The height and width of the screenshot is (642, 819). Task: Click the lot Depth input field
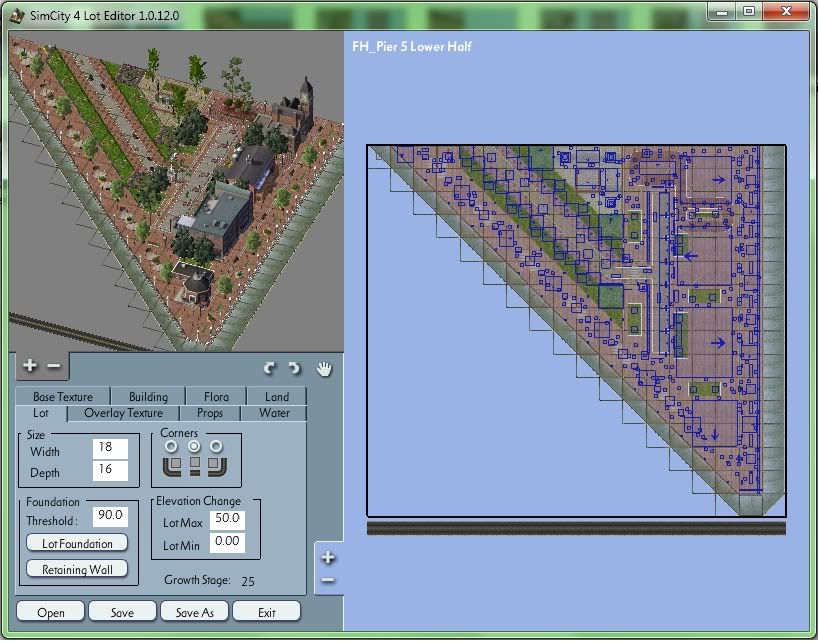pyautogui.click(x=110, y=470)
